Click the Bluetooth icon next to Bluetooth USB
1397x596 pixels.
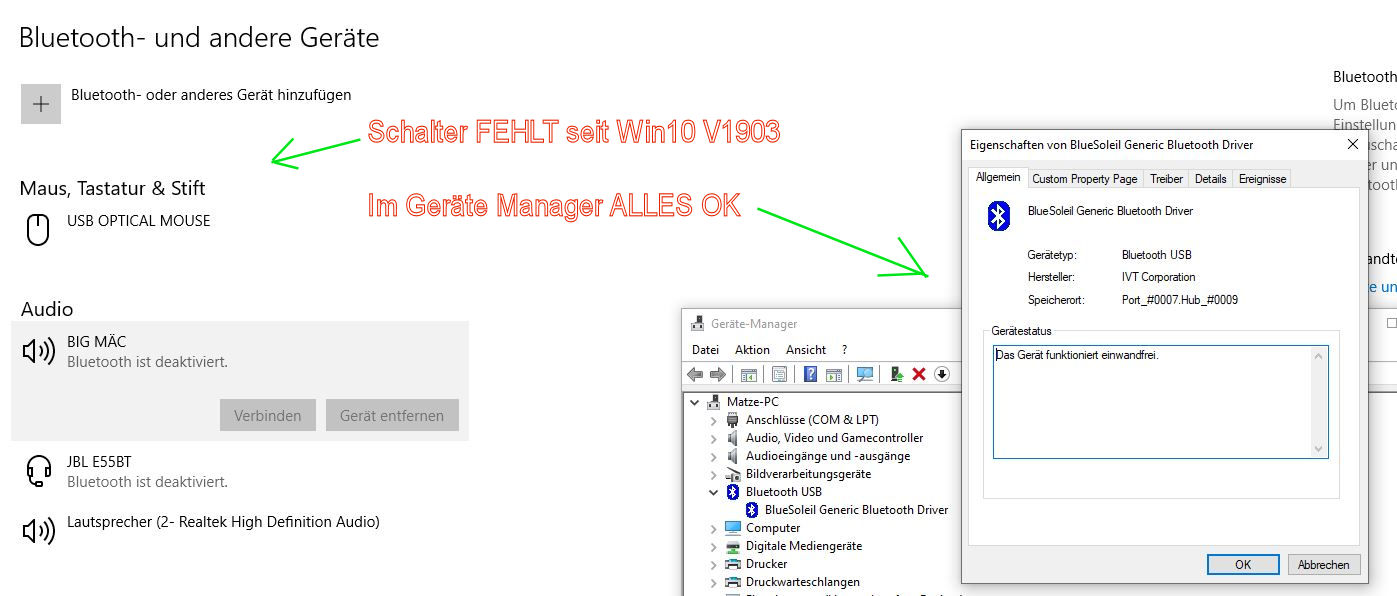pyautogui.click(x=733, y=492)
